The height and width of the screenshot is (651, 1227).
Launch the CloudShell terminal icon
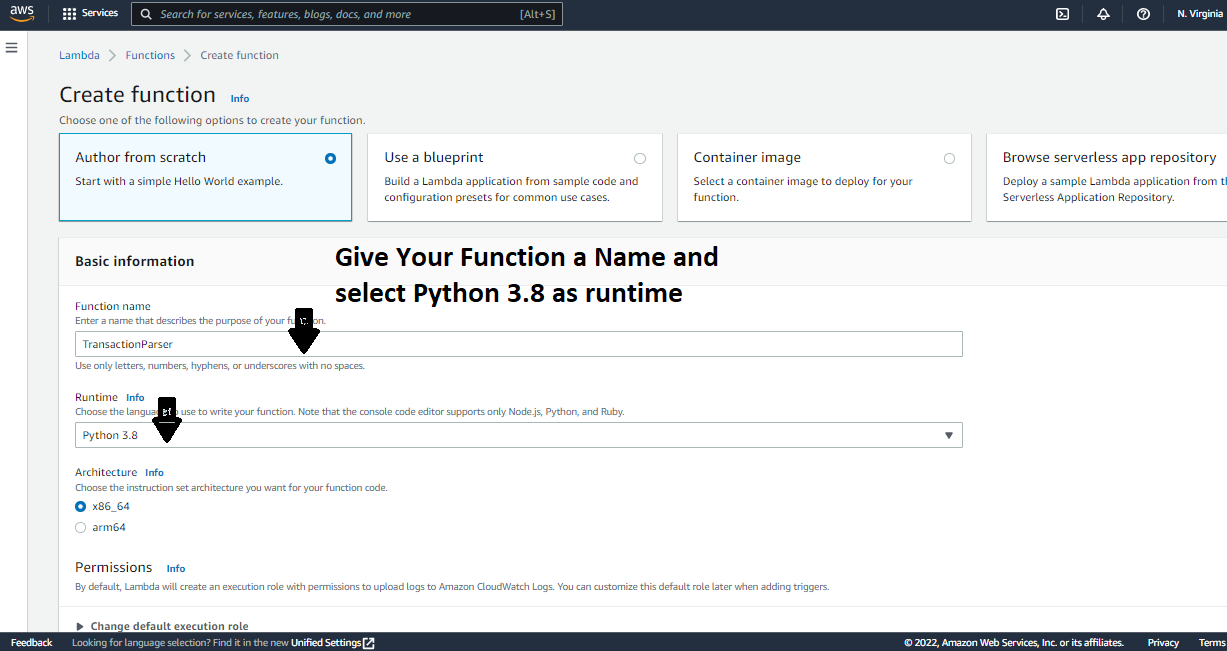[x=1063, y=14]
